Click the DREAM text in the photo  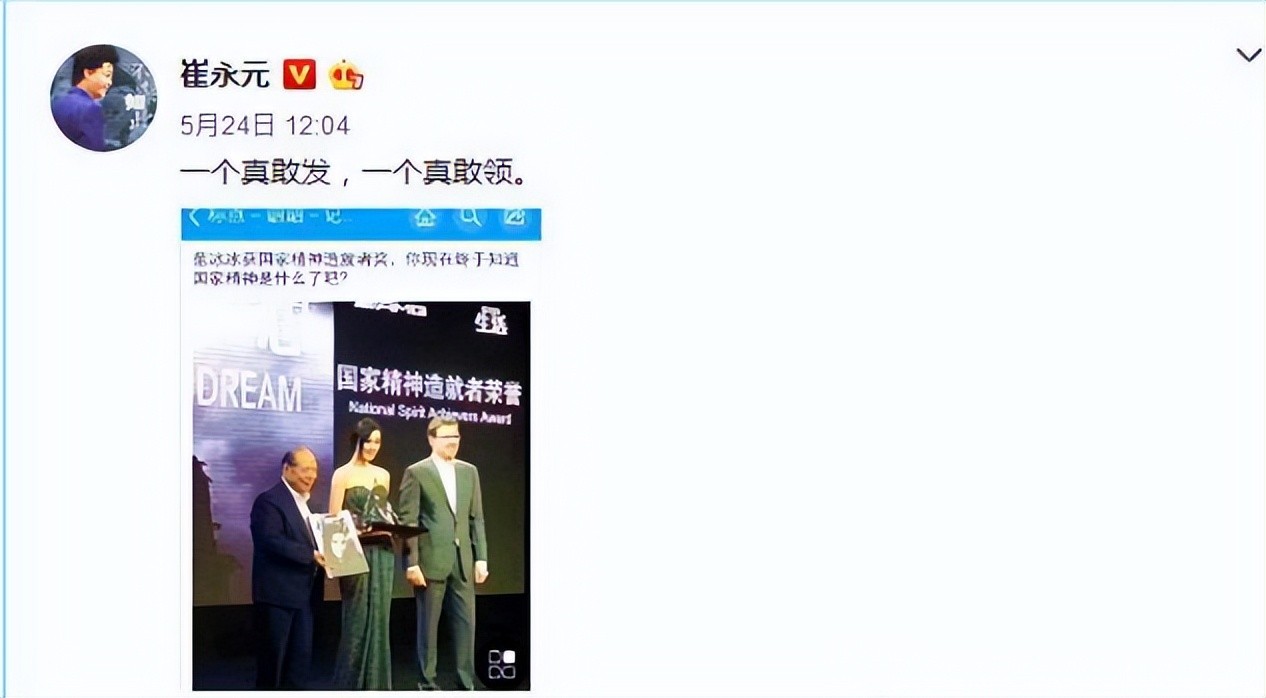[249, 393]
